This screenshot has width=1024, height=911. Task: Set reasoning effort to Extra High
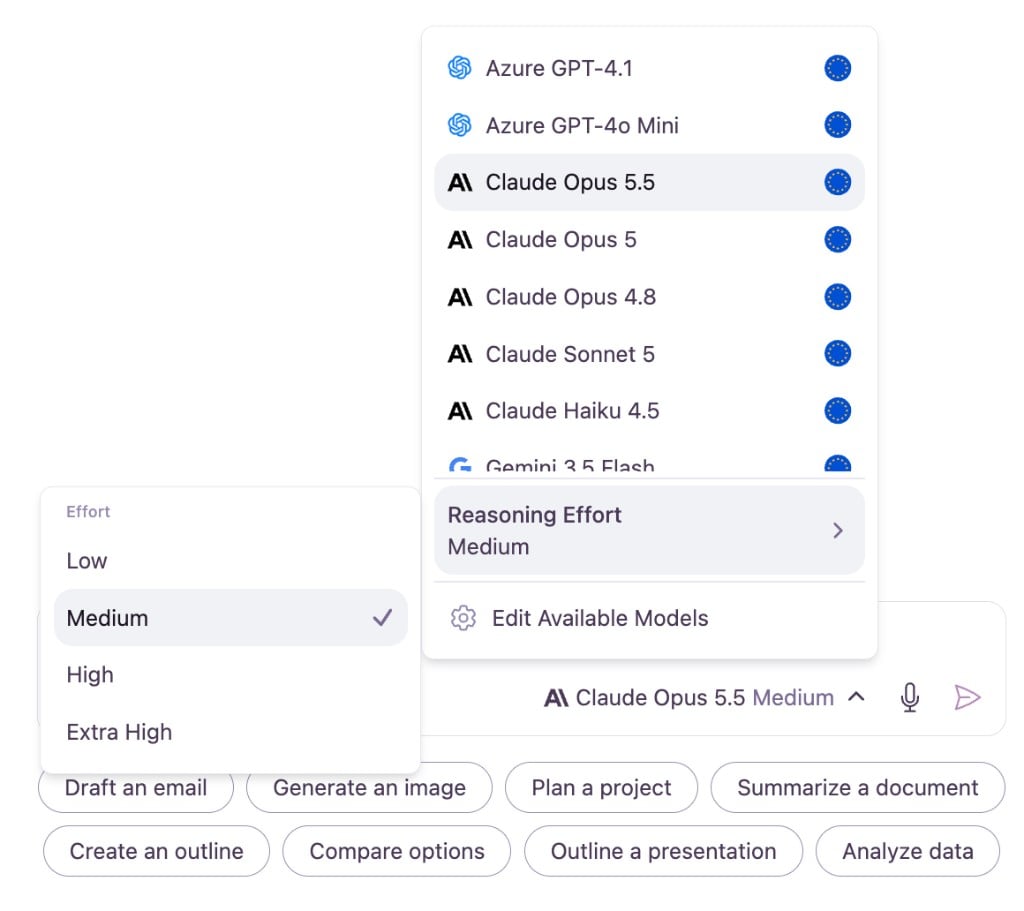(x=231, y=732)
